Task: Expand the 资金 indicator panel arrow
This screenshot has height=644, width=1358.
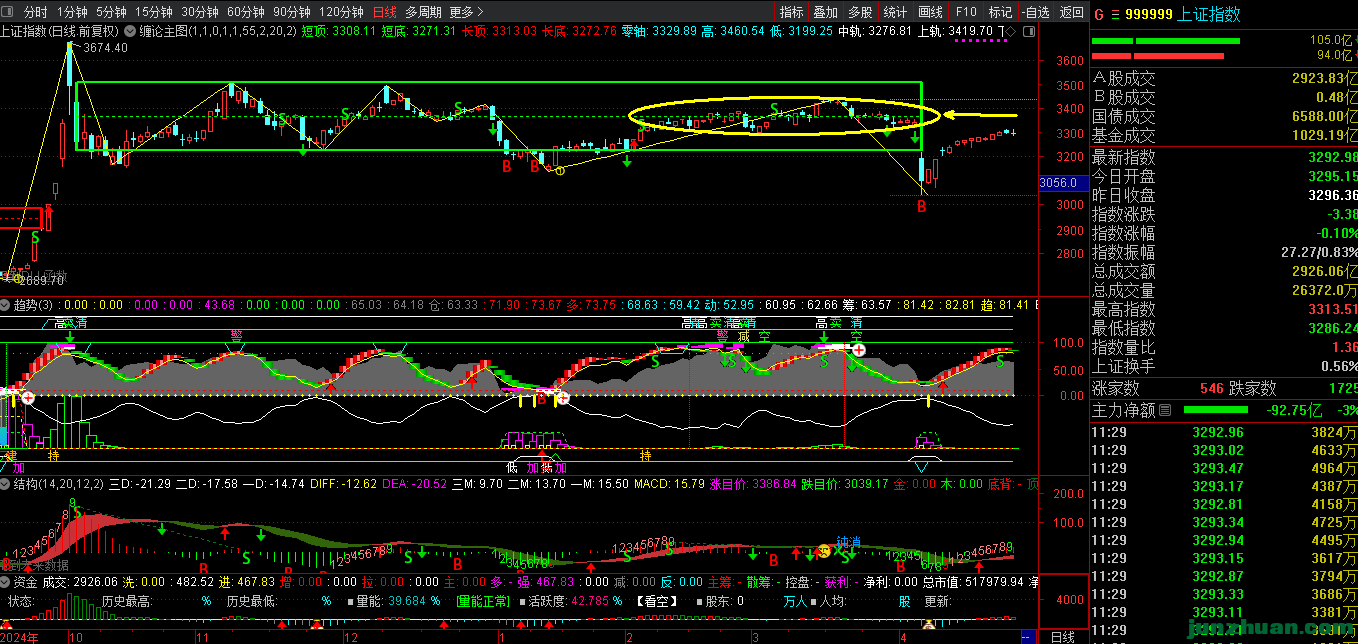Action: (5, 581)
